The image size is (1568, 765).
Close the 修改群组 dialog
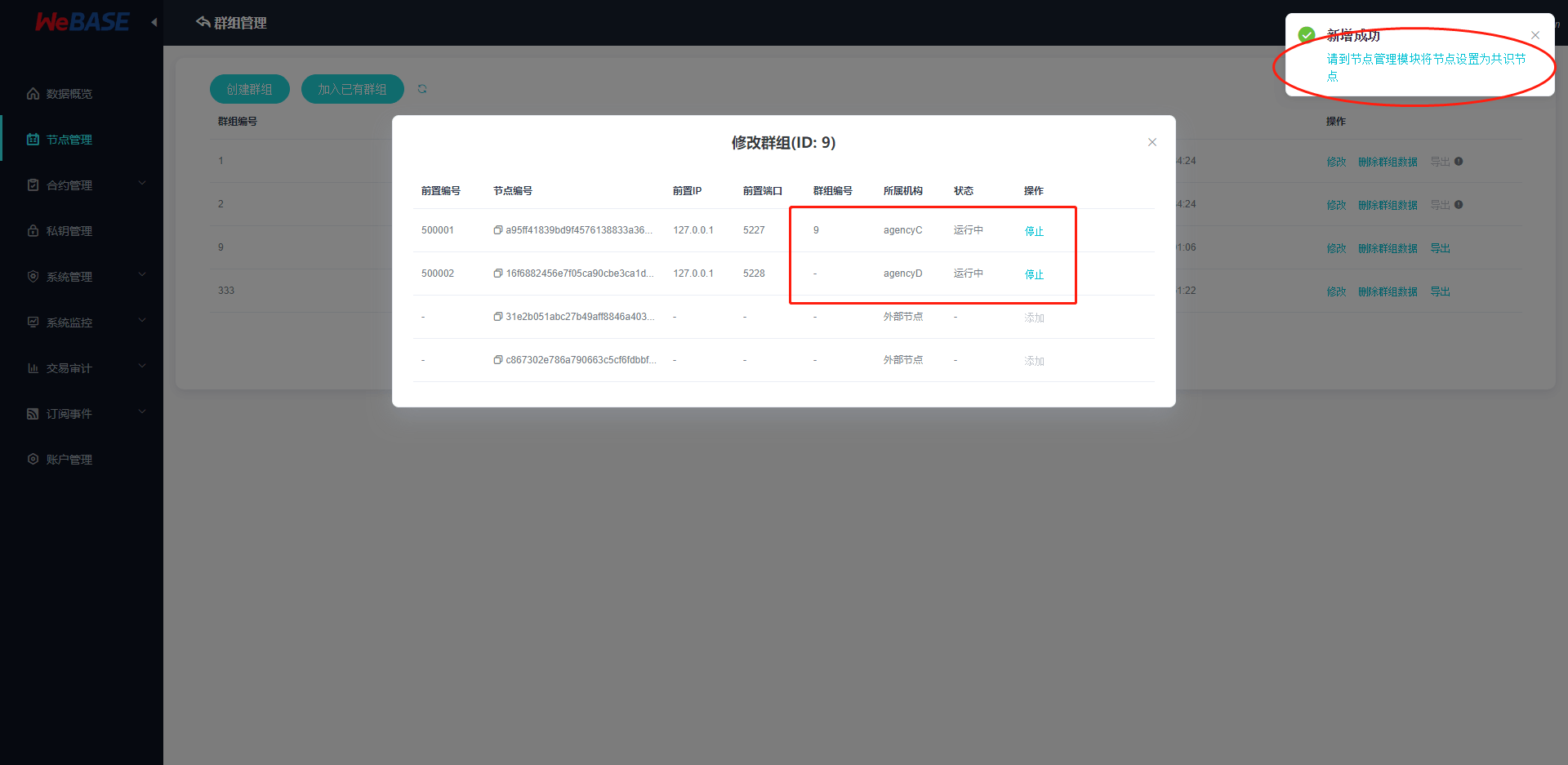click(x=1152, y=142)
